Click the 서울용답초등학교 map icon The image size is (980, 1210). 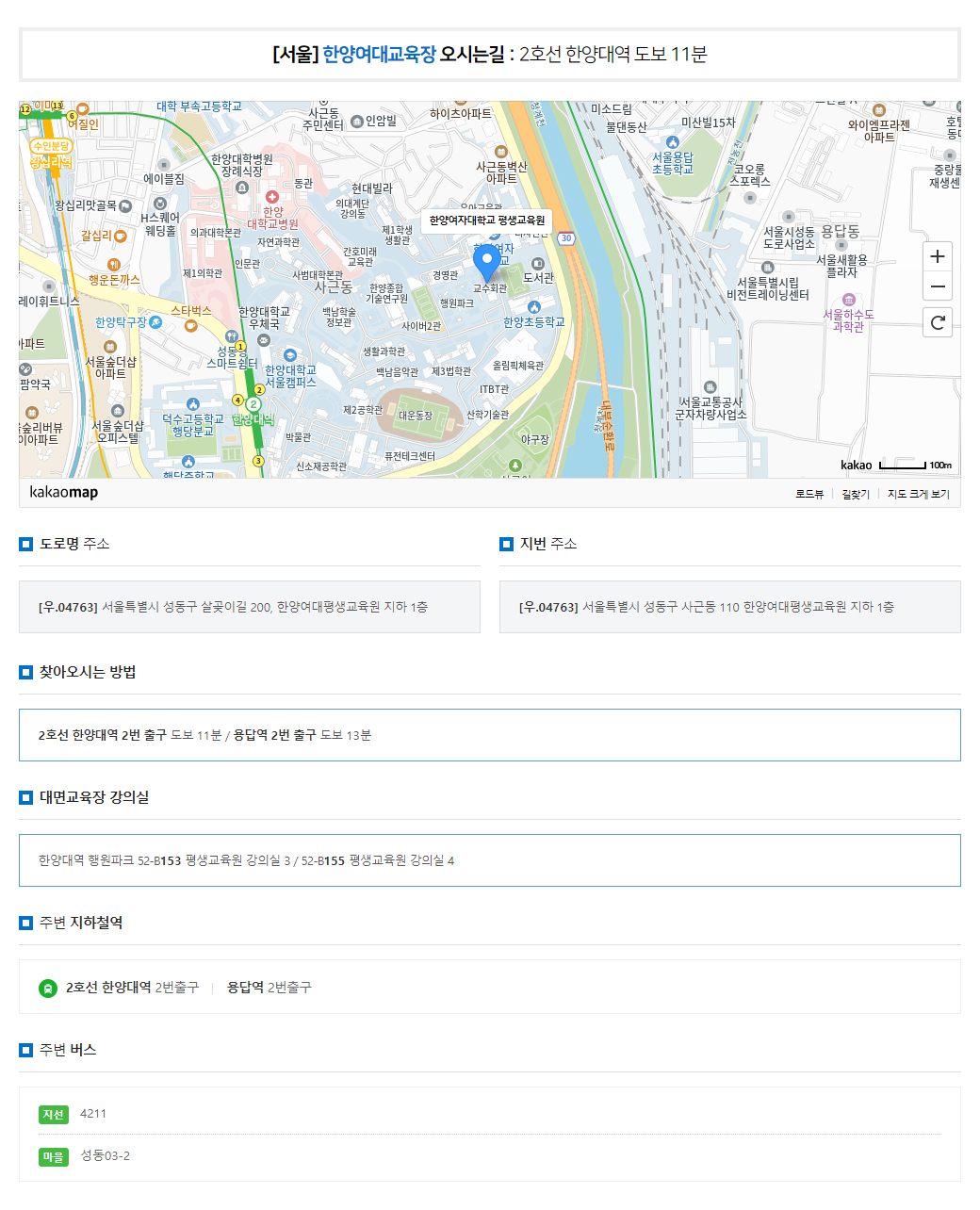pos(672,142)
